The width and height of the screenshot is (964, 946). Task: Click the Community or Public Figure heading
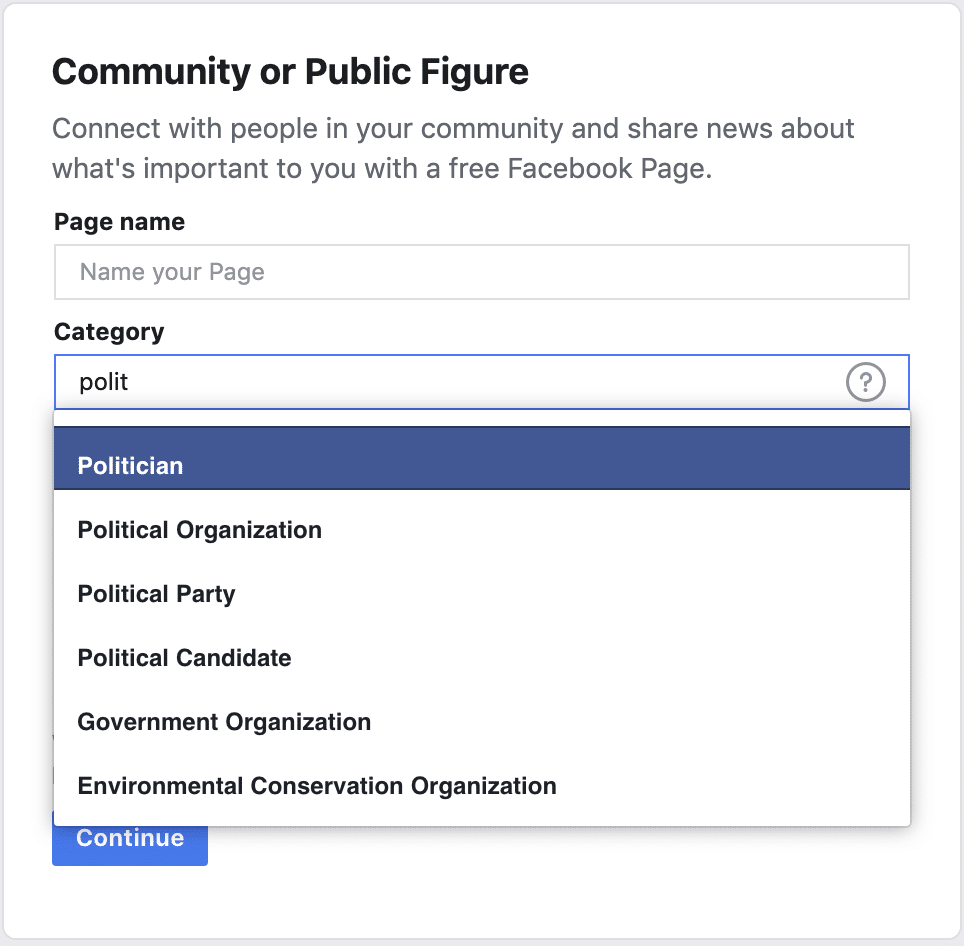290,72
